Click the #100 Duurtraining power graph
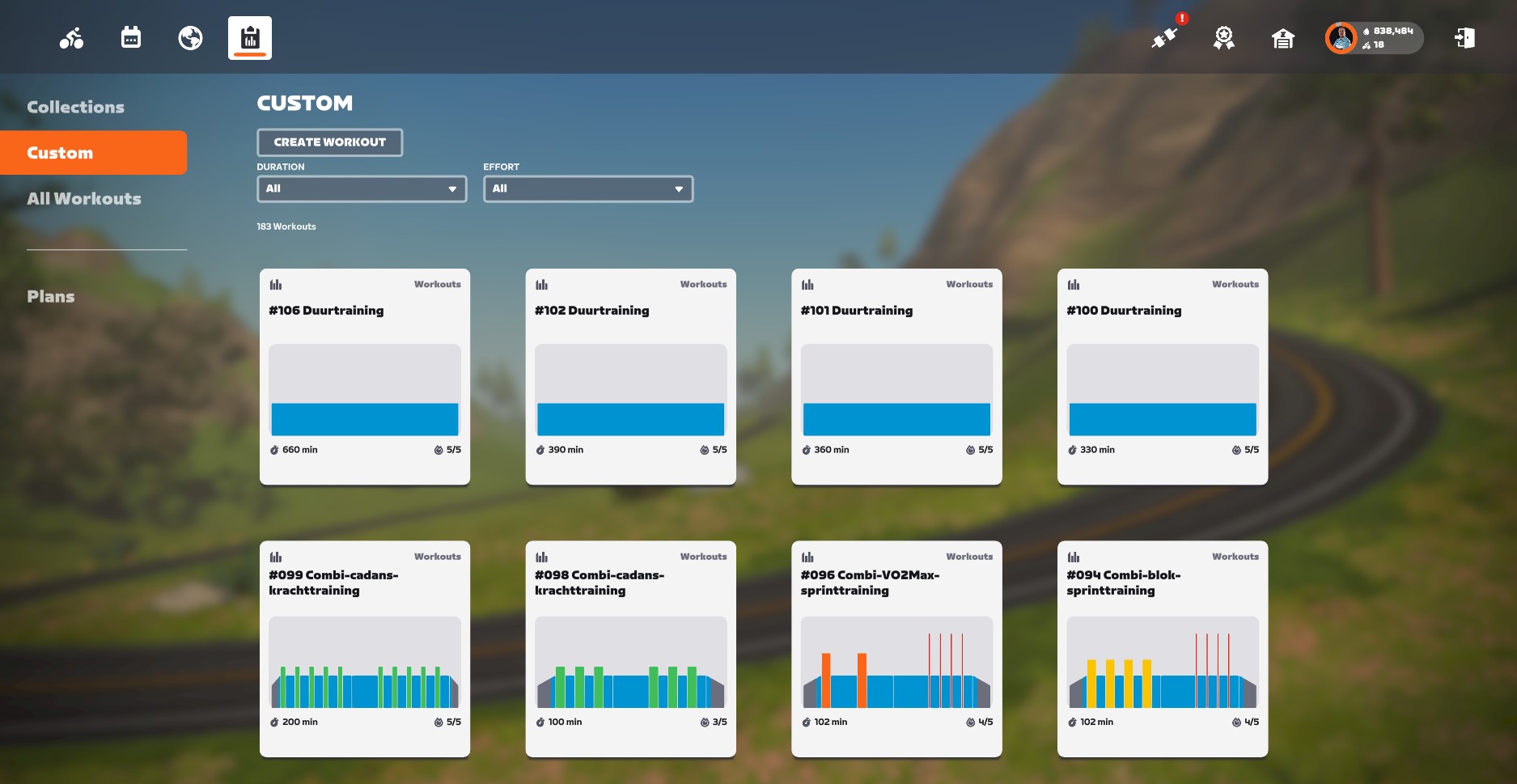 point(1163,391)
